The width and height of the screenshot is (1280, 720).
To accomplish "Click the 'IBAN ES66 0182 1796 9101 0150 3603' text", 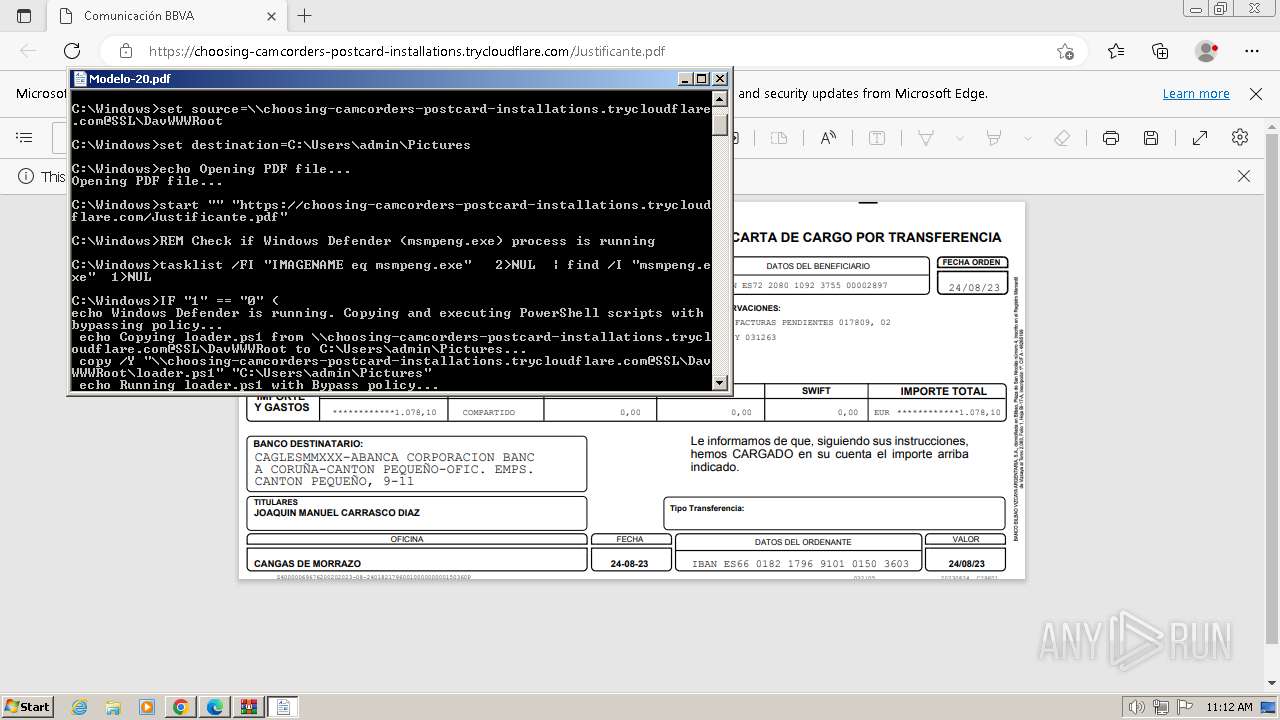I will (x=800, y=564).
